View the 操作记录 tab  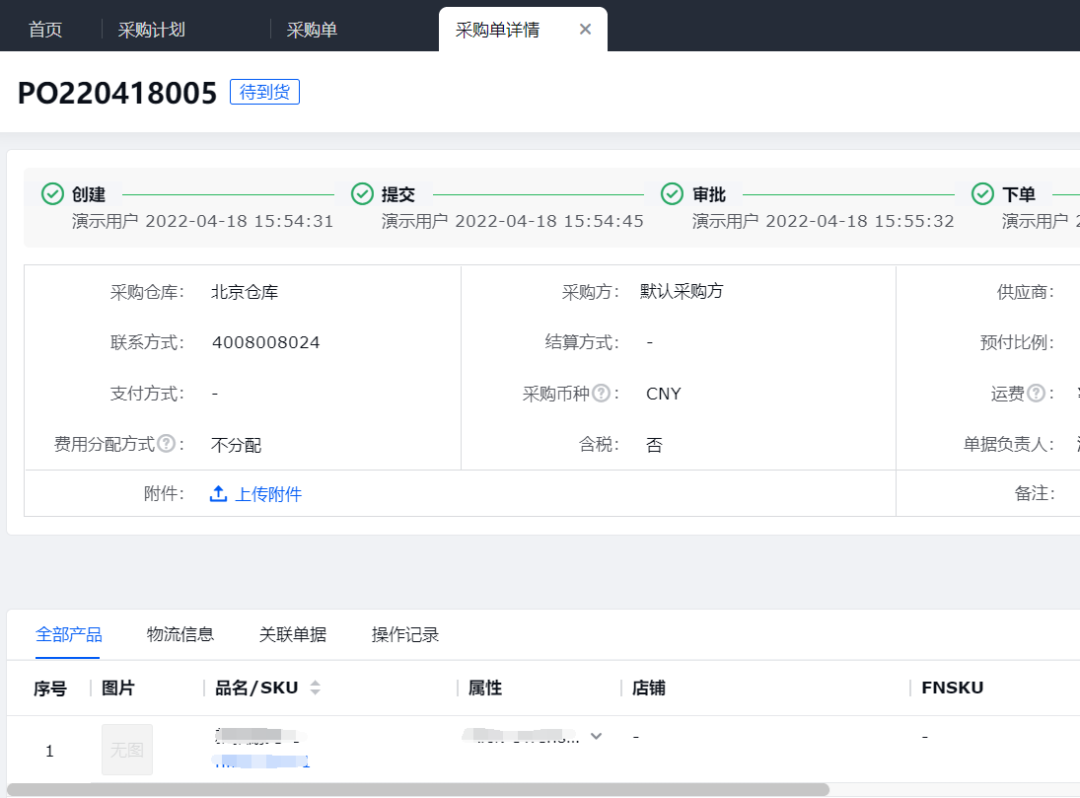(x=405, y=635)
